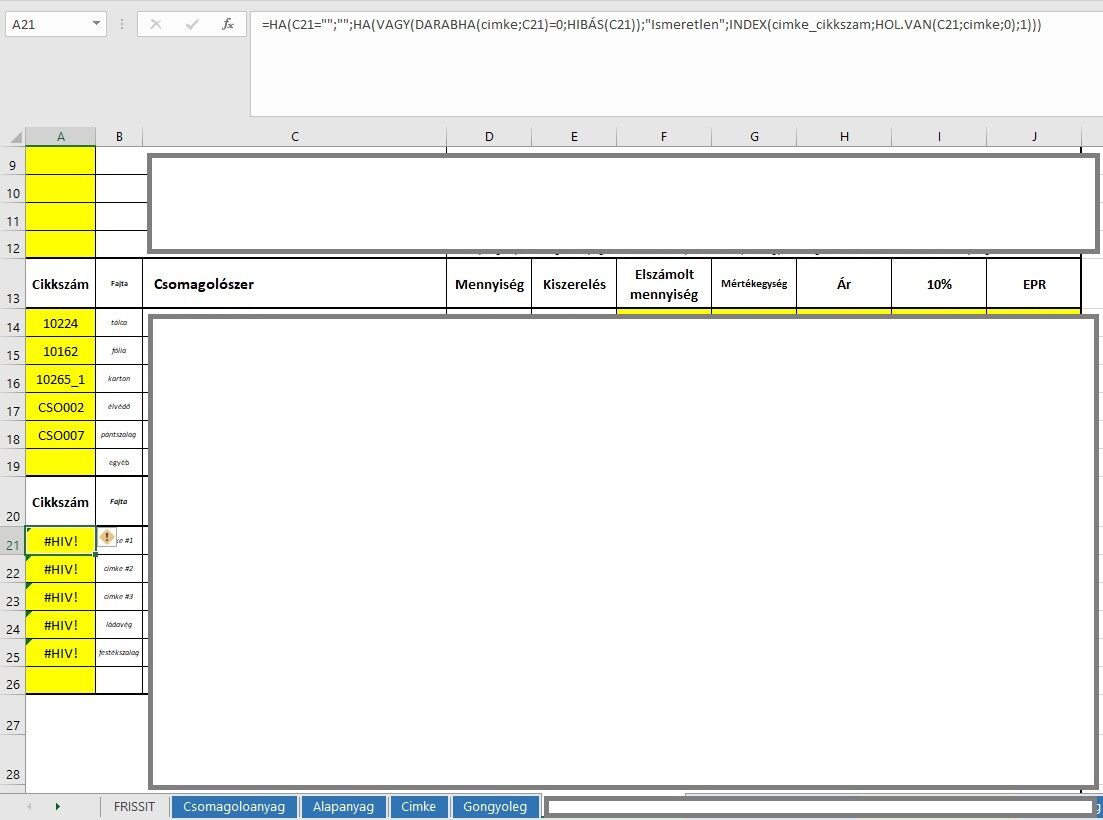Screen dimensions: 1103x820
Task: Select column C header
Action: [x=295, y=136]
